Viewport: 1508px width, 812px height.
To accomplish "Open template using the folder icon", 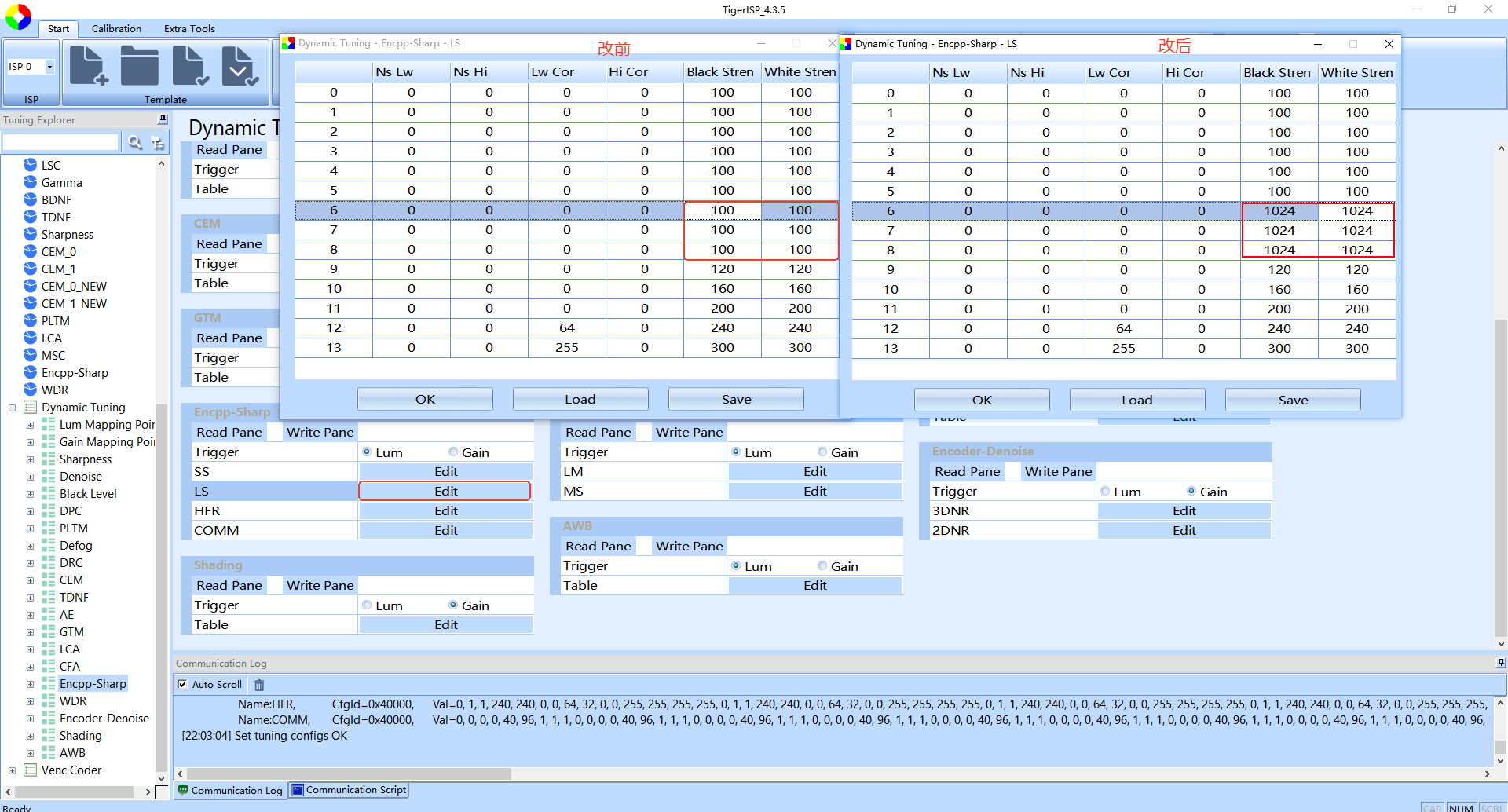I will [140, 66].
